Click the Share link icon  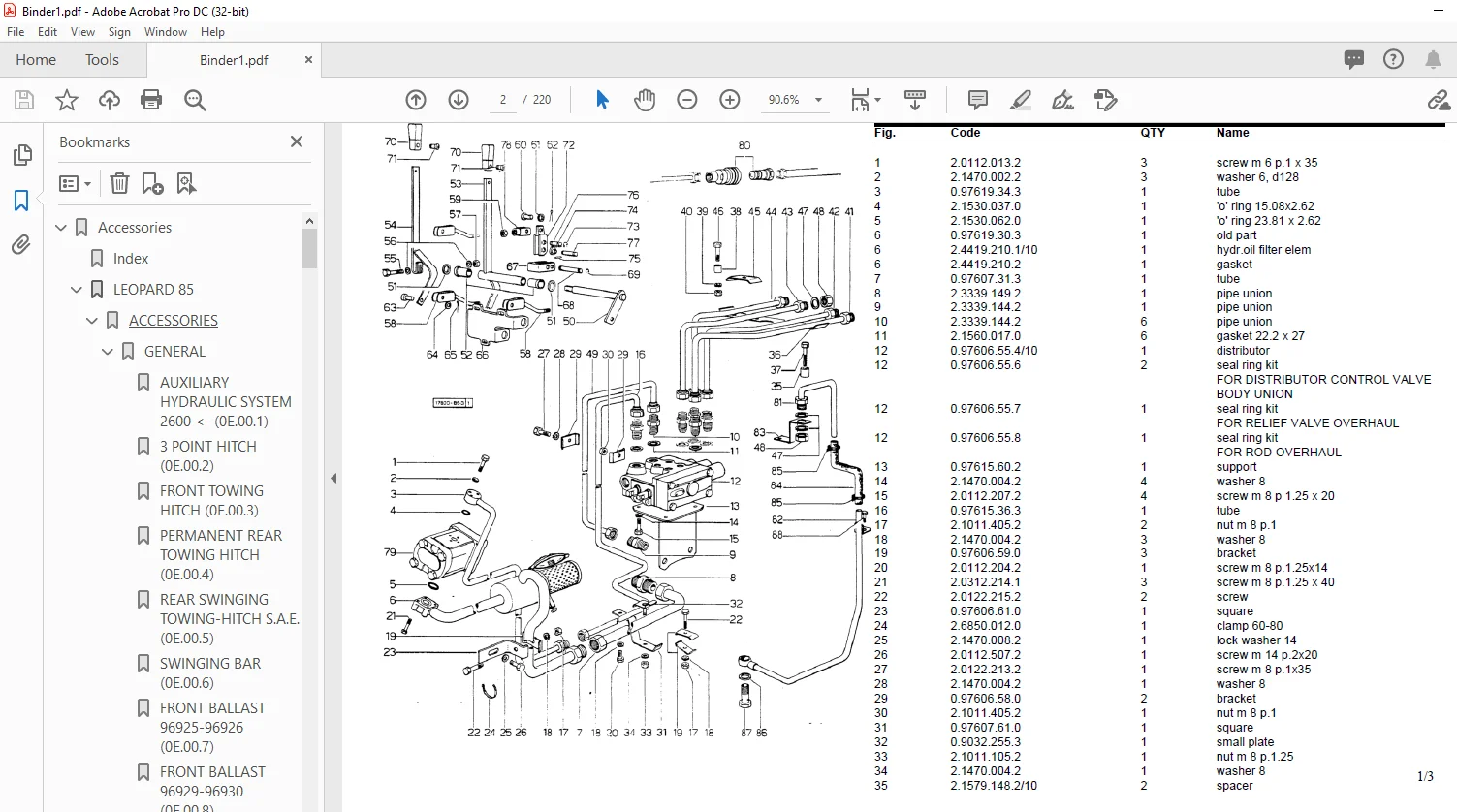pos(1439,100)
